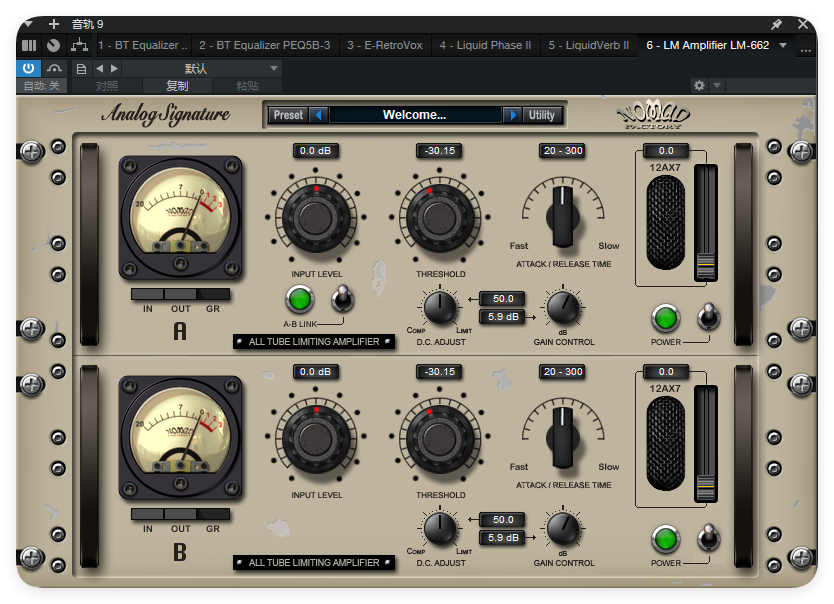
Task: Click channel B green POWER lamp
Action: [x=665, y=539]
